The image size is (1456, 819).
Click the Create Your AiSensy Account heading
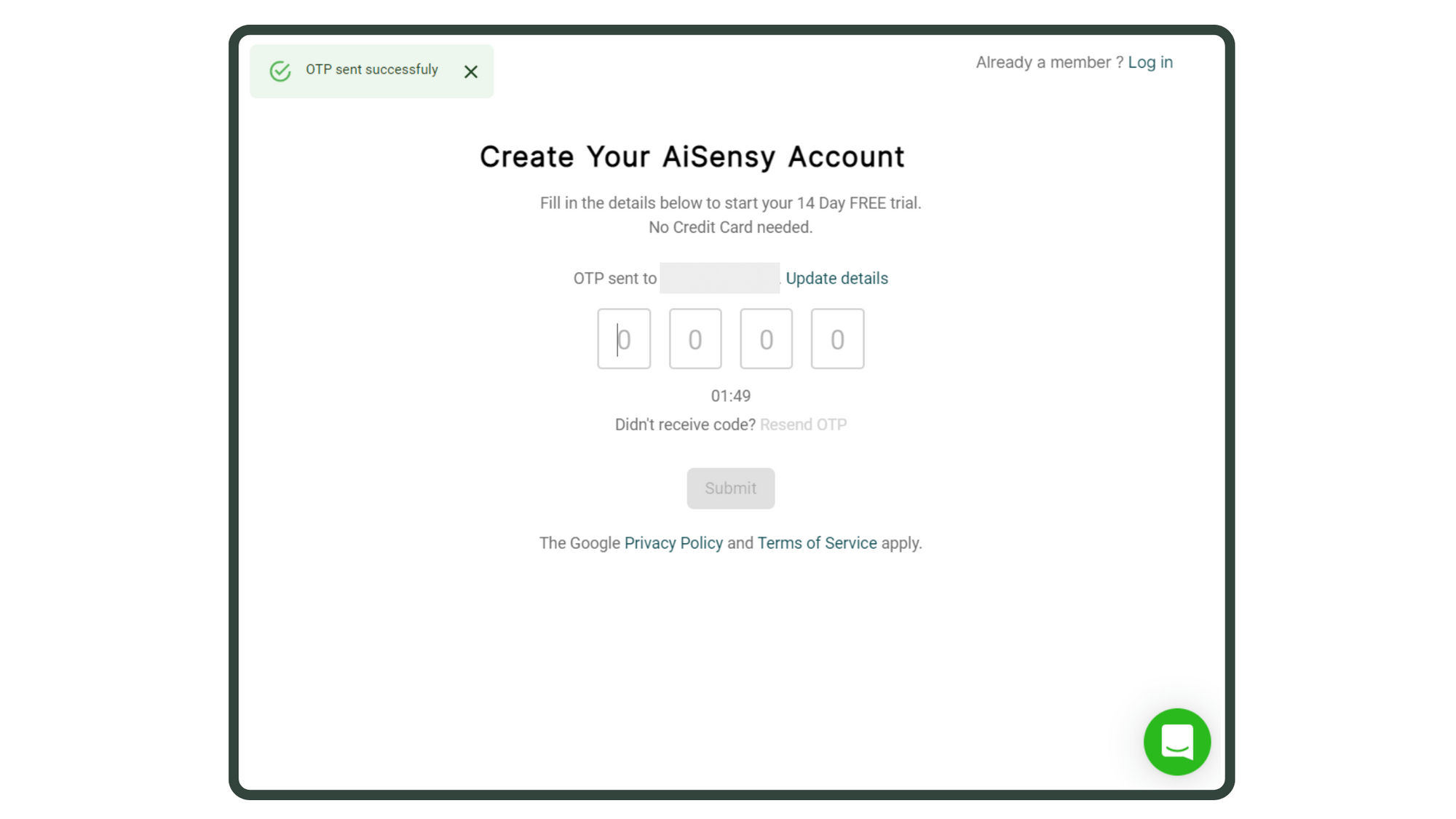(x=692, y=157)
